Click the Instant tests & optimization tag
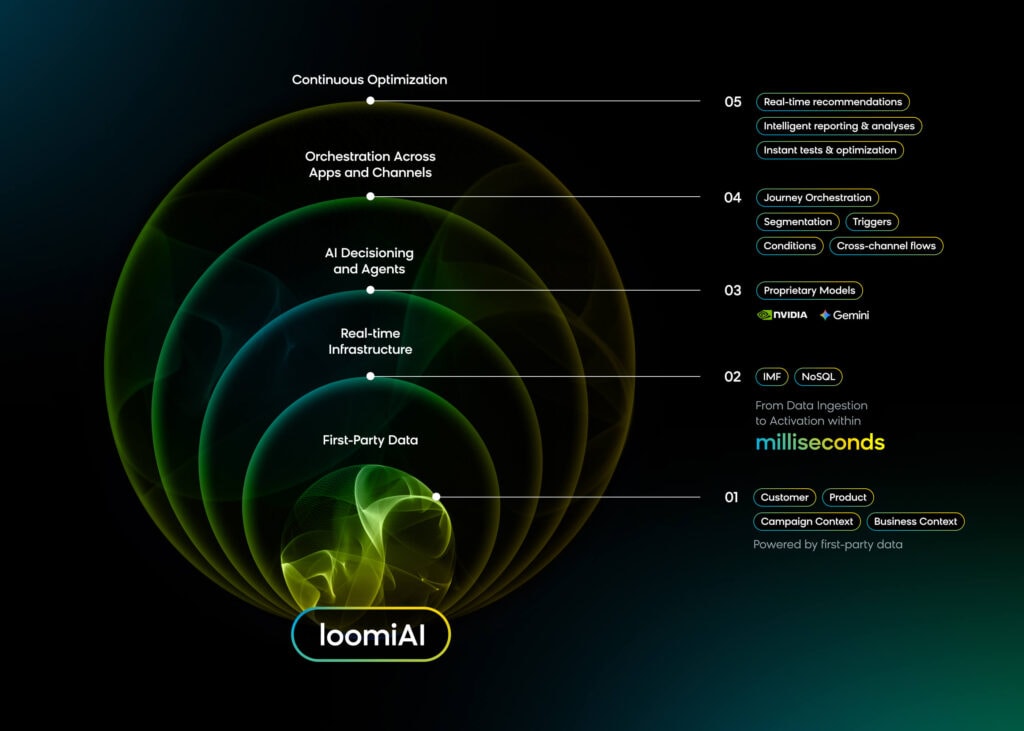 [829, 150]
